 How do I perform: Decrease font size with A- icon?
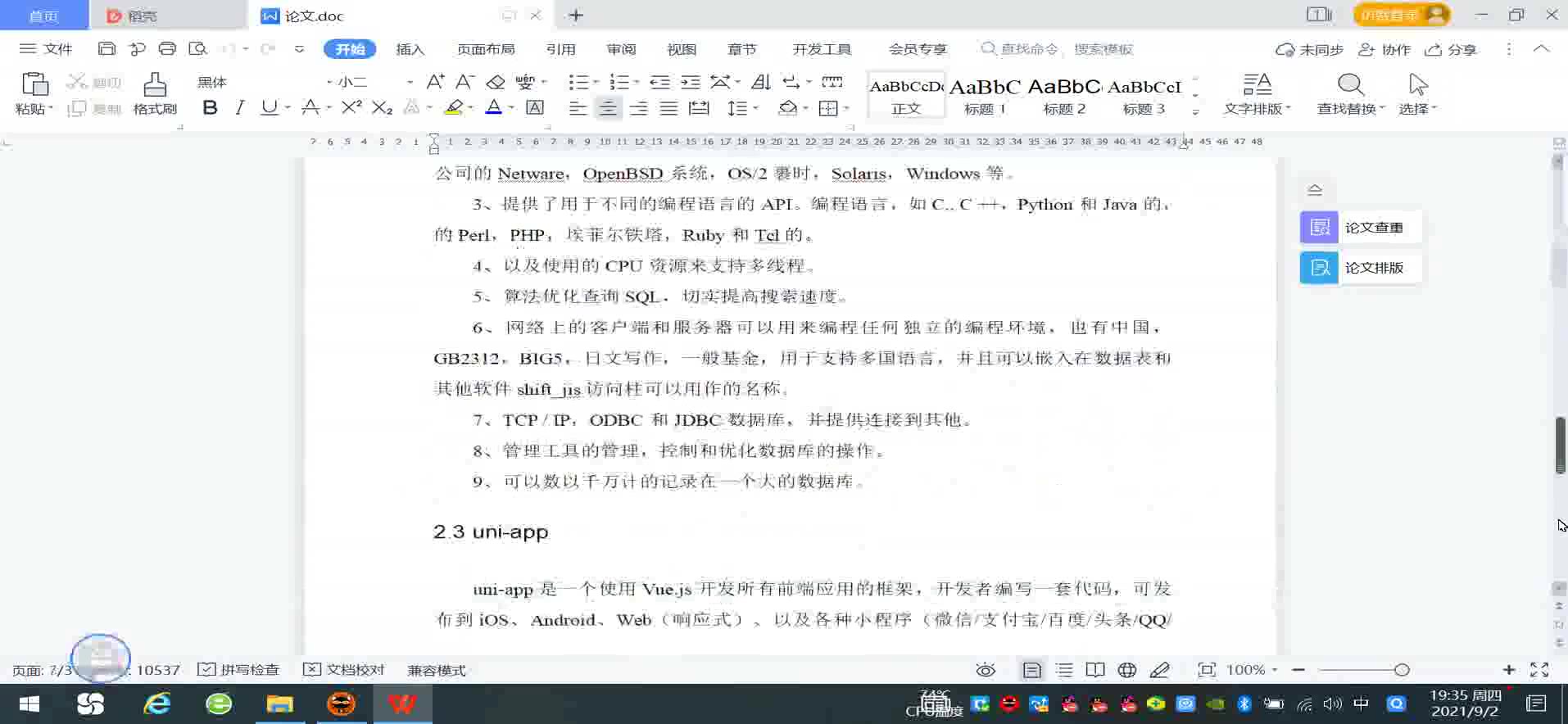465,82
